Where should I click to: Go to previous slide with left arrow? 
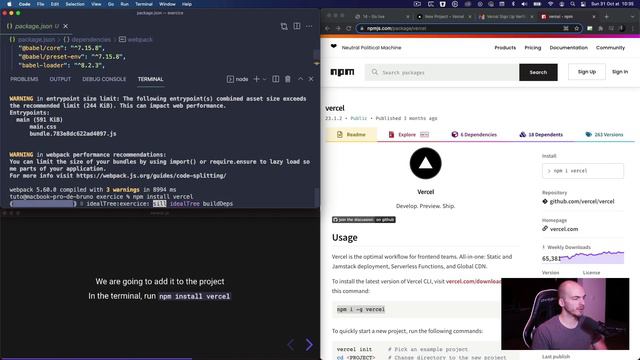tap(291, 345)
